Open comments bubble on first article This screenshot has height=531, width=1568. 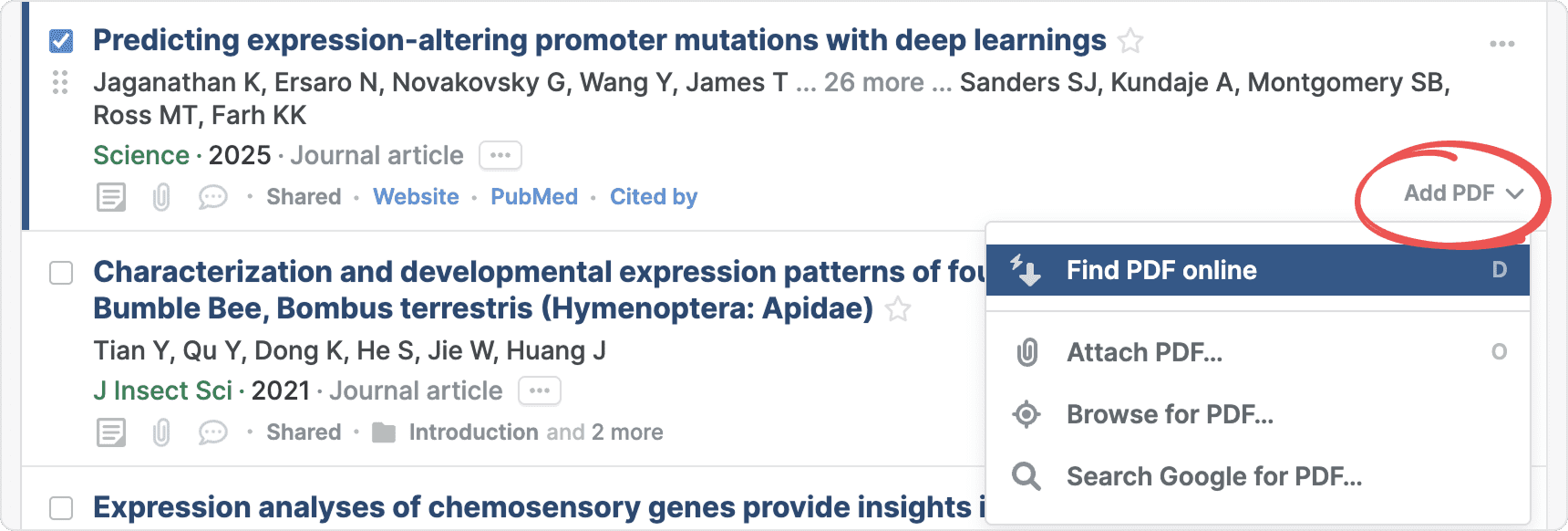click(212, 197)
